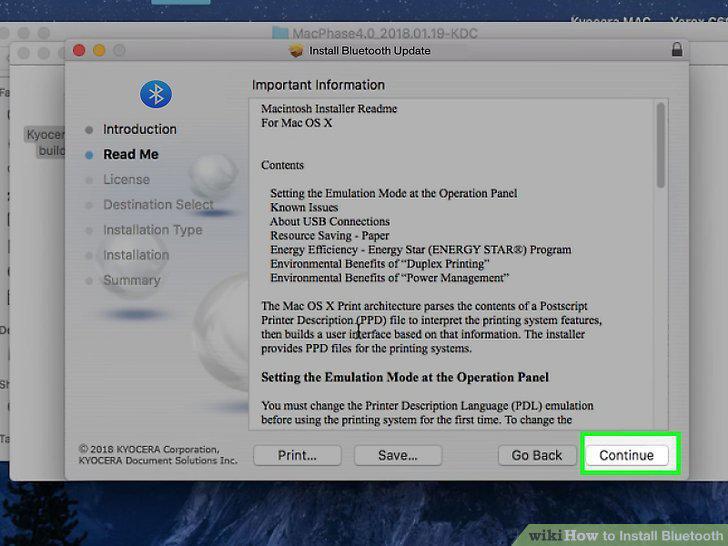Select the License step

coord(126,179)
